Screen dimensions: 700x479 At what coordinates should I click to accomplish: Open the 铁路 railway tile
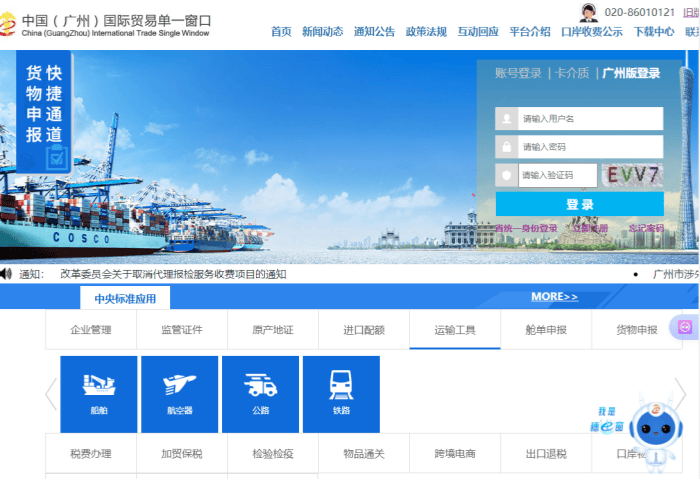coord(341,394)
